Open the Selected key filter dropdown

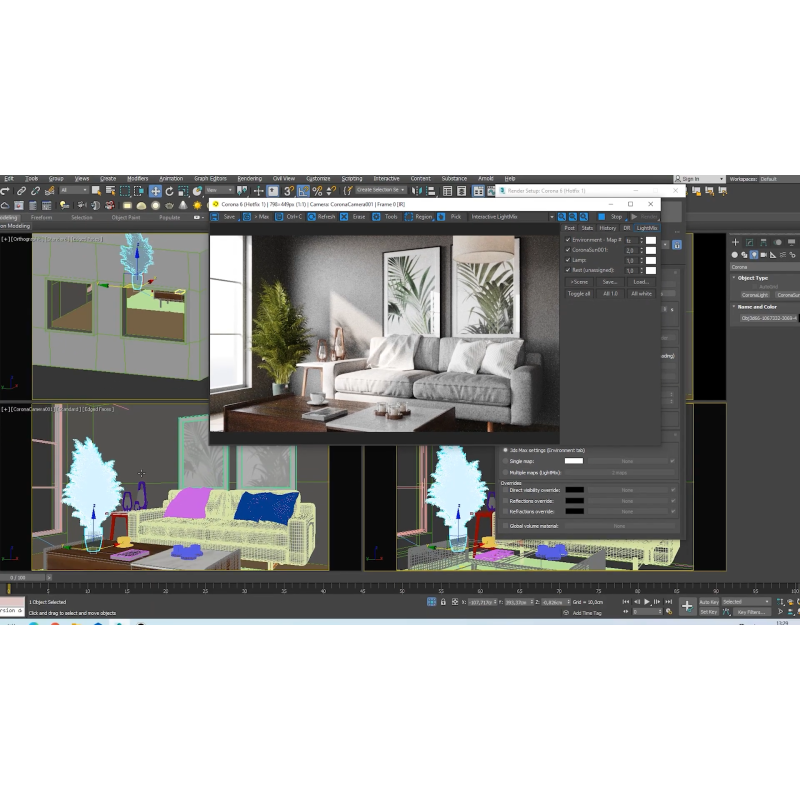745,602
